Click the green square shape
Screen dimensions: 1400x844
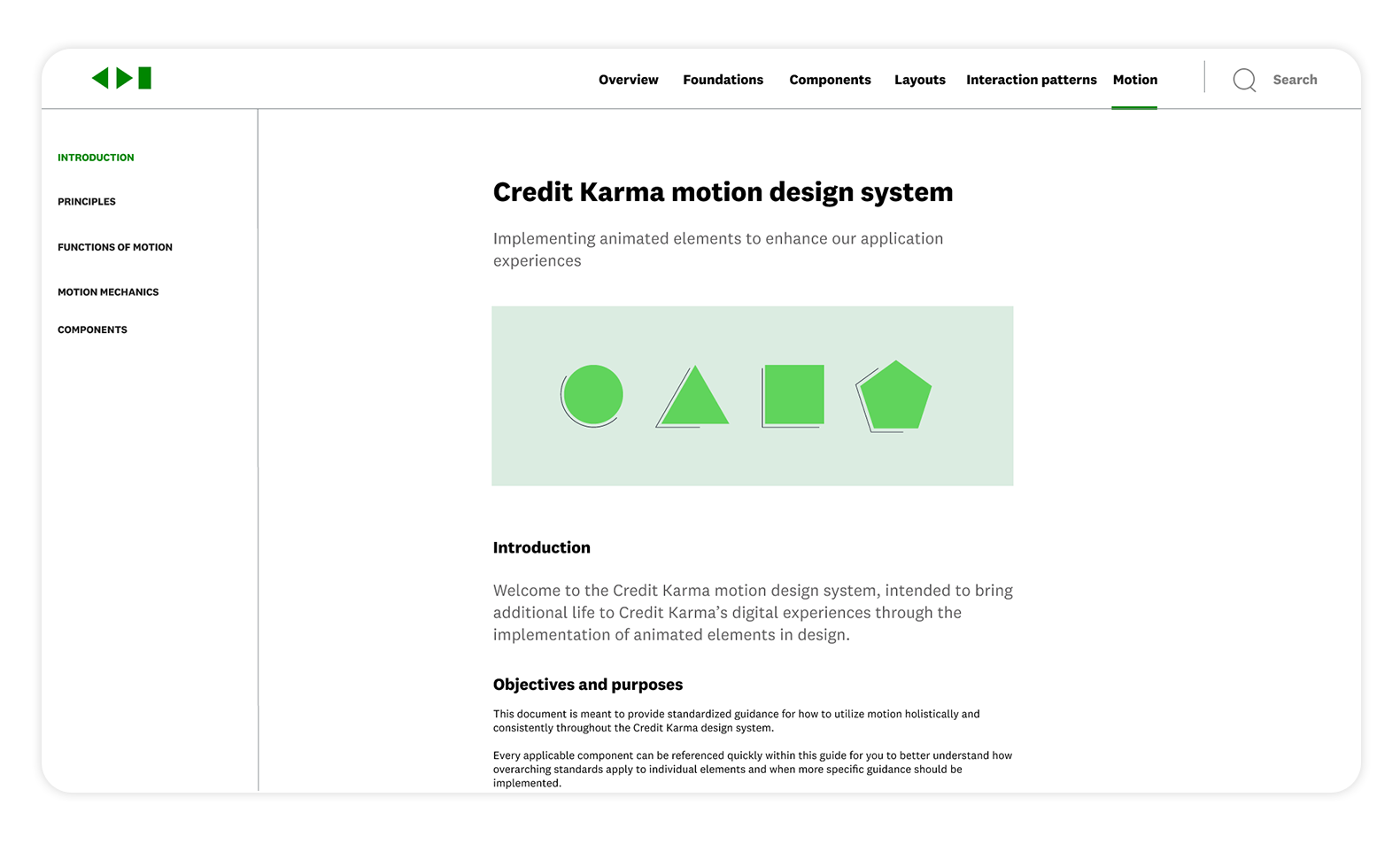point(793,395)
